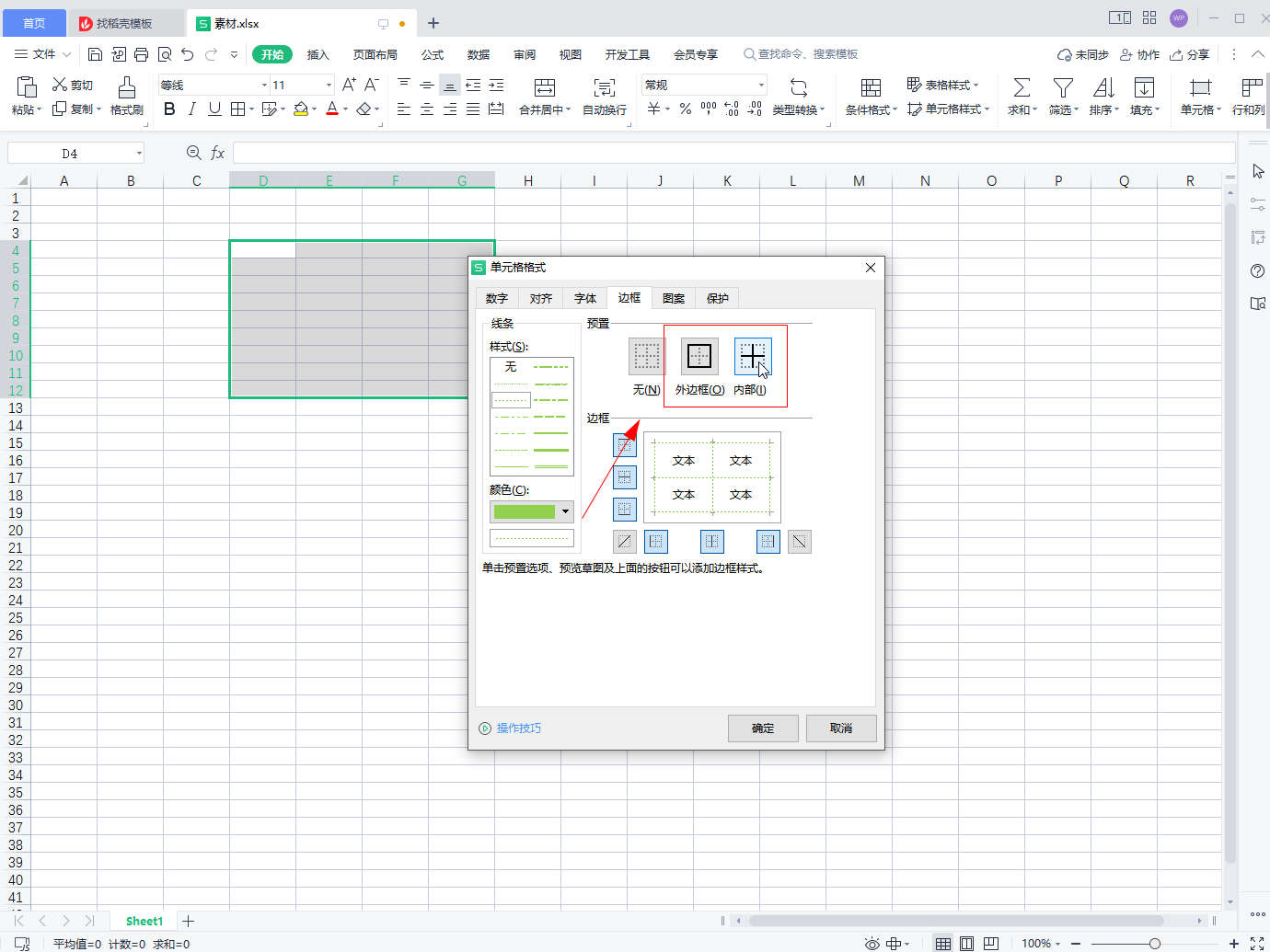Image resolution: width=1270 pixels, height=952 pixels.
Task: Select the inner border preset (内部)
Action: tap(752, 356)
